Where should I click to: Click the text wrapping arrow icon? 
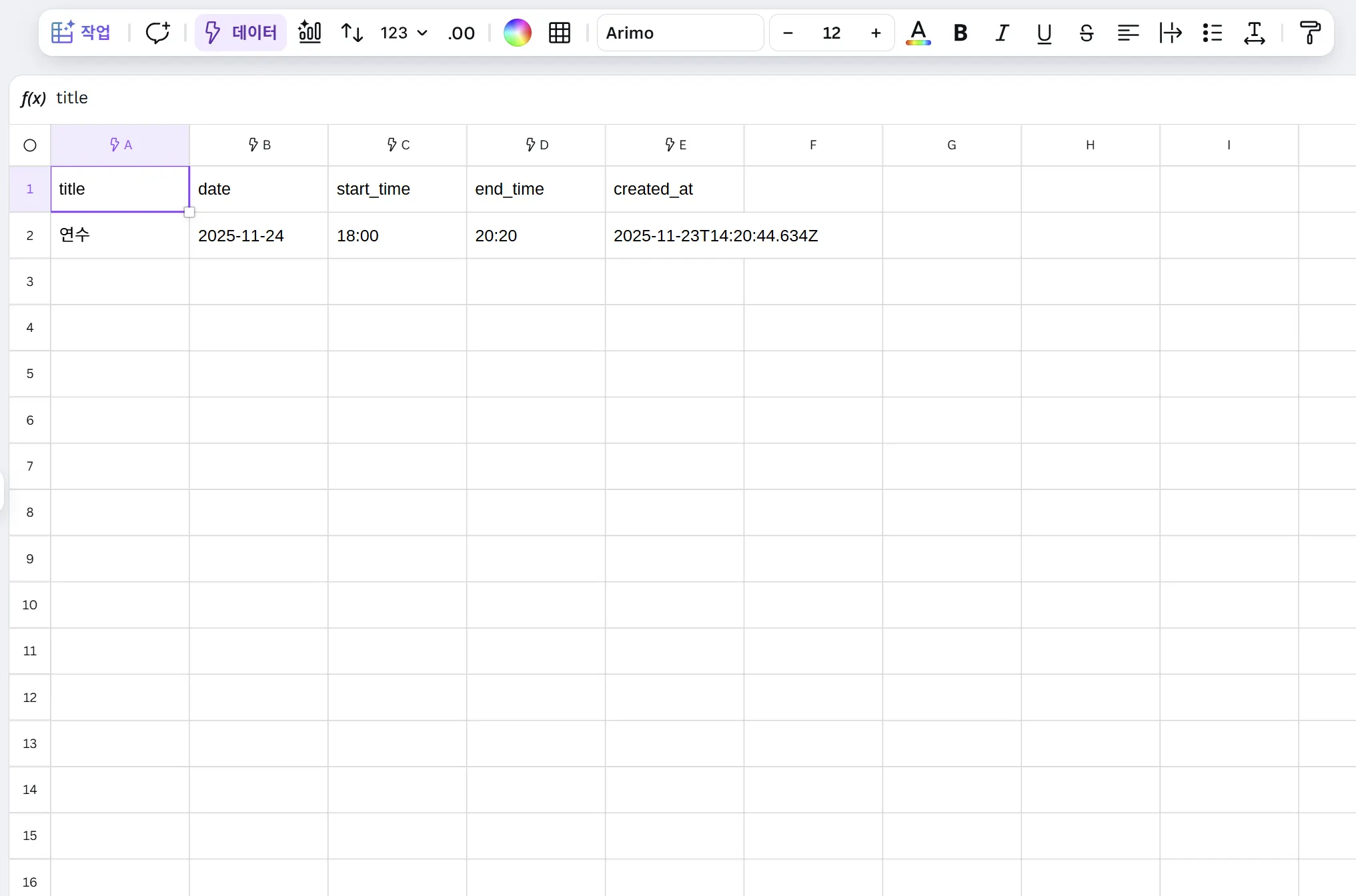point(1170,33)
